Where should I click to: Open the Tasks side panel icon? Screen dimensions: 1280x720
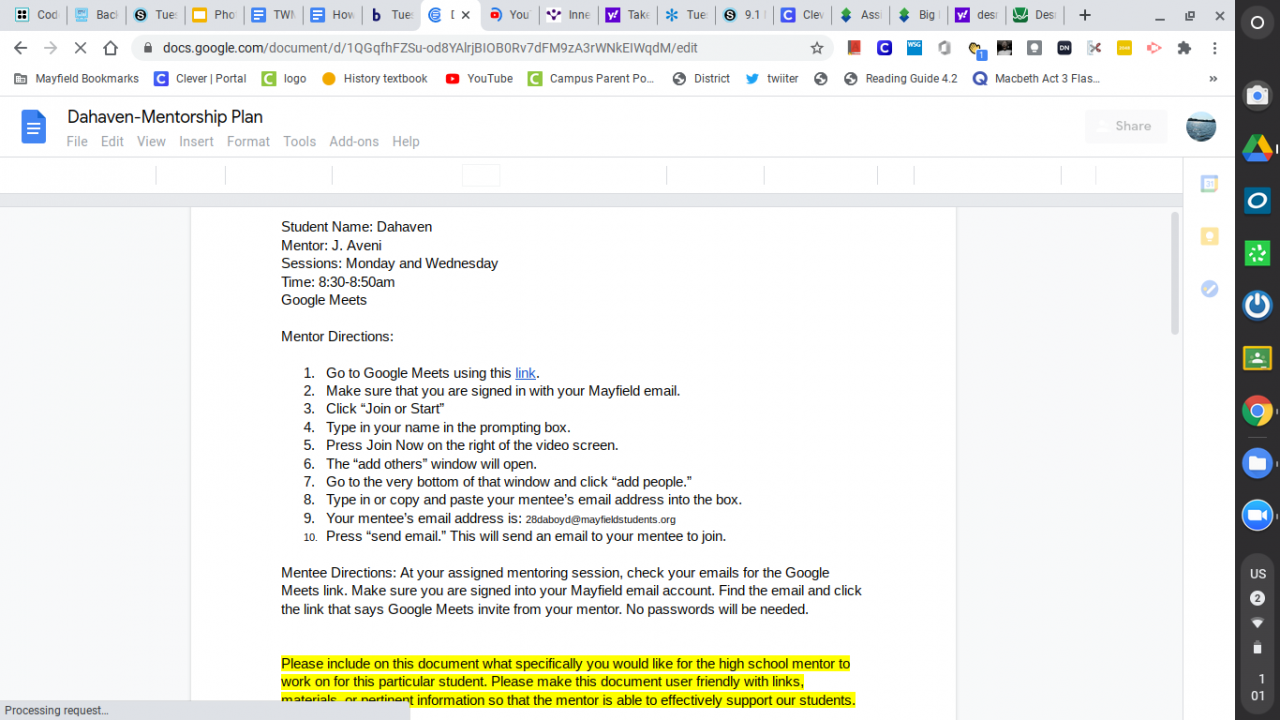1209,289
